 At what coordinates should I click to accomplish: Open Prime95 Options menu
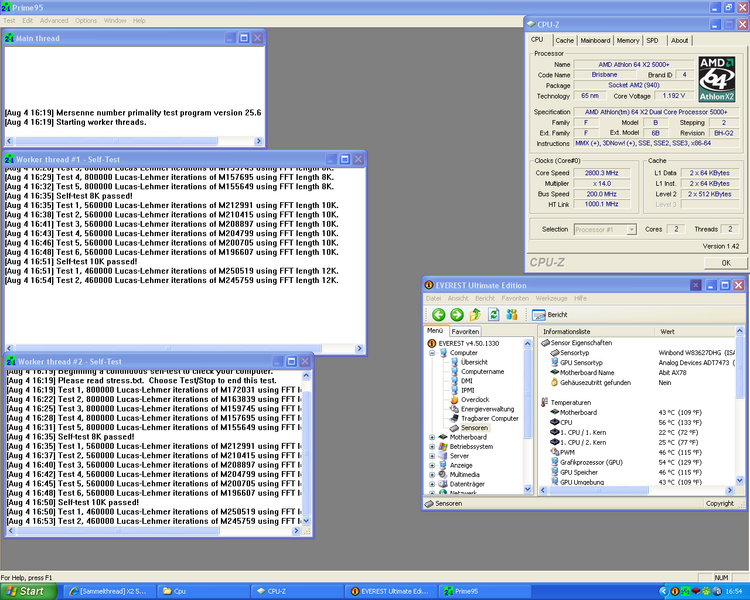[86, 21]
